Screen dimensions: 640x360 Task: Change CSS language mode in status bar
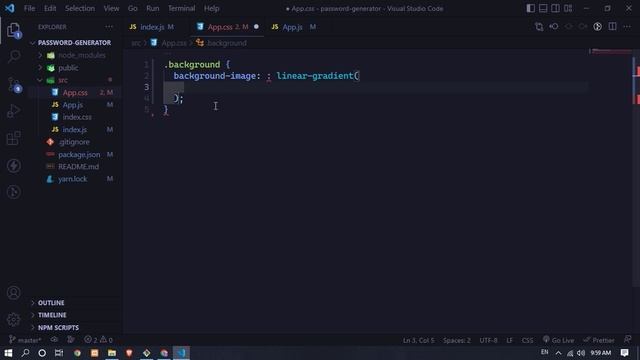pyautogui.click(x=527, y=340)
